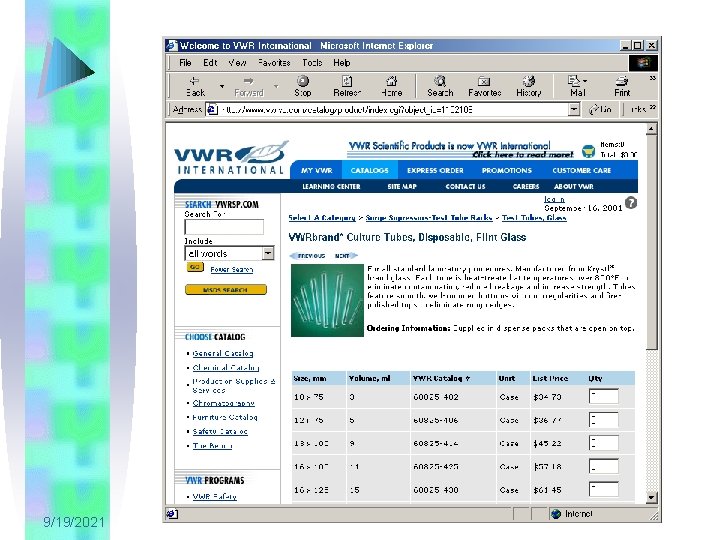This screenshot has height=540, width=720.
Task: Open the Chemical Catalog link
Action: (x=226, y=367)
